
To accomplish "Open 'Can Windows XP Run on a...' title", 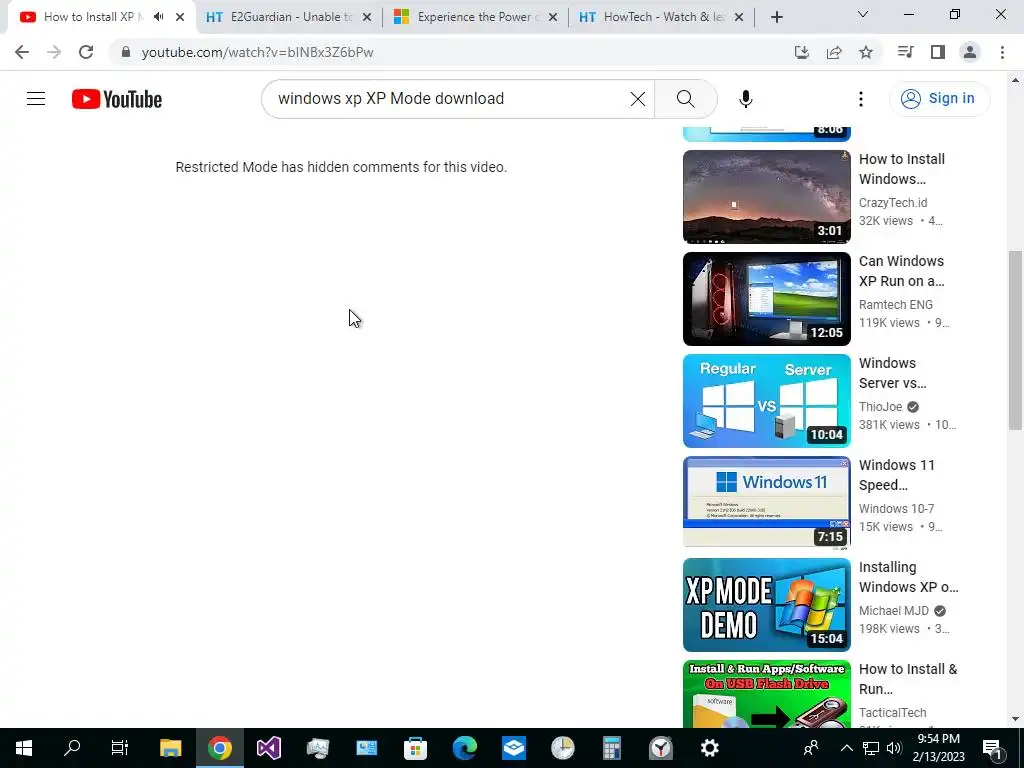I will pyautogui.click(x=901, y=271).
